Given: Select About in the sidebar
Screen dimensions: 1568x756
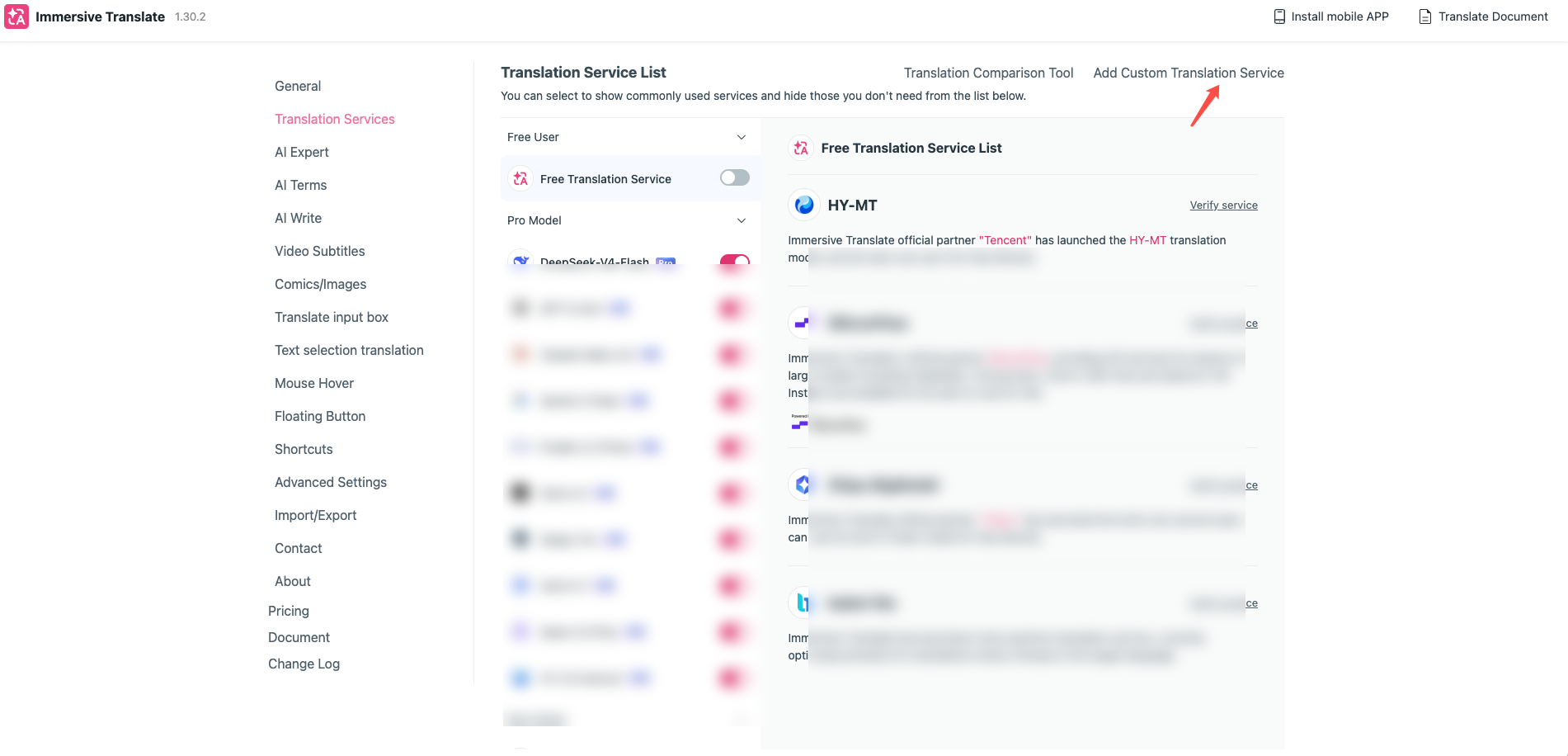Looking at the screenshot, I should tap(293, 581).
